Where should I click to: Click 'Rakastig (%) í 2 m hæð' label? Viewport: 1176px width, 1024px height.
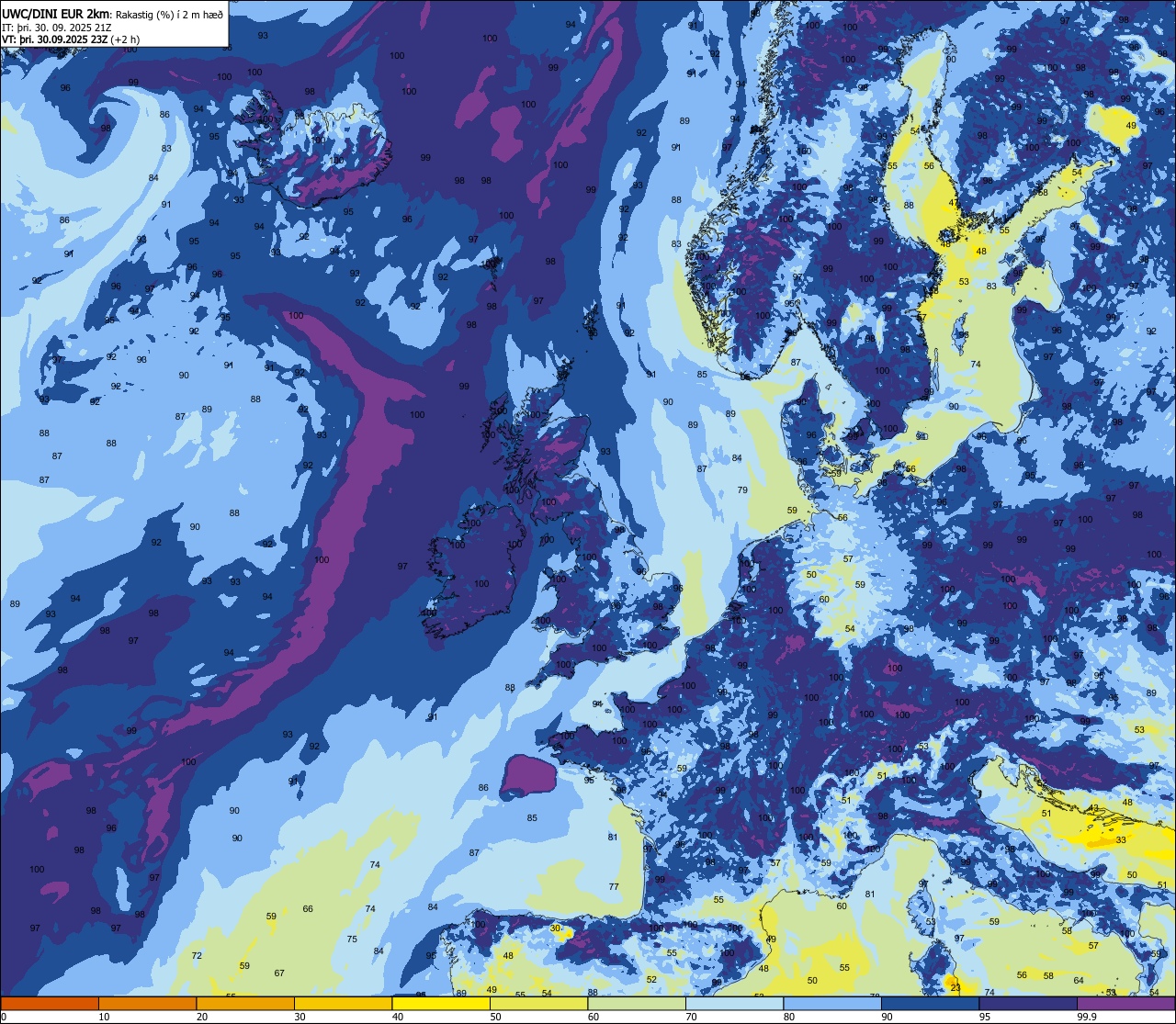pyautogui.click(x=168, y=14)
